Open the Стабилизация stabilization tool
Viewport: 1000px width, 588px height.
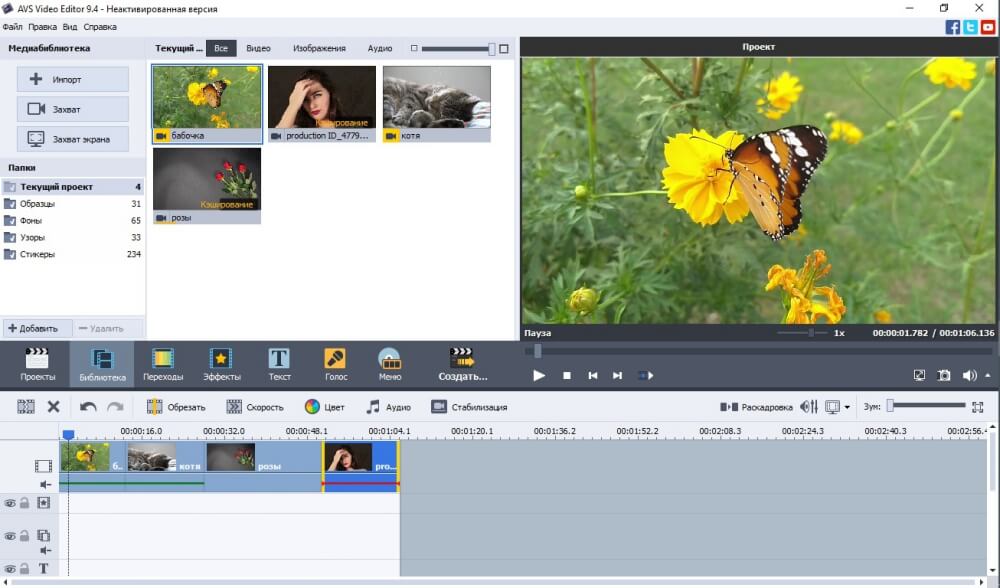tap(469, 407)
